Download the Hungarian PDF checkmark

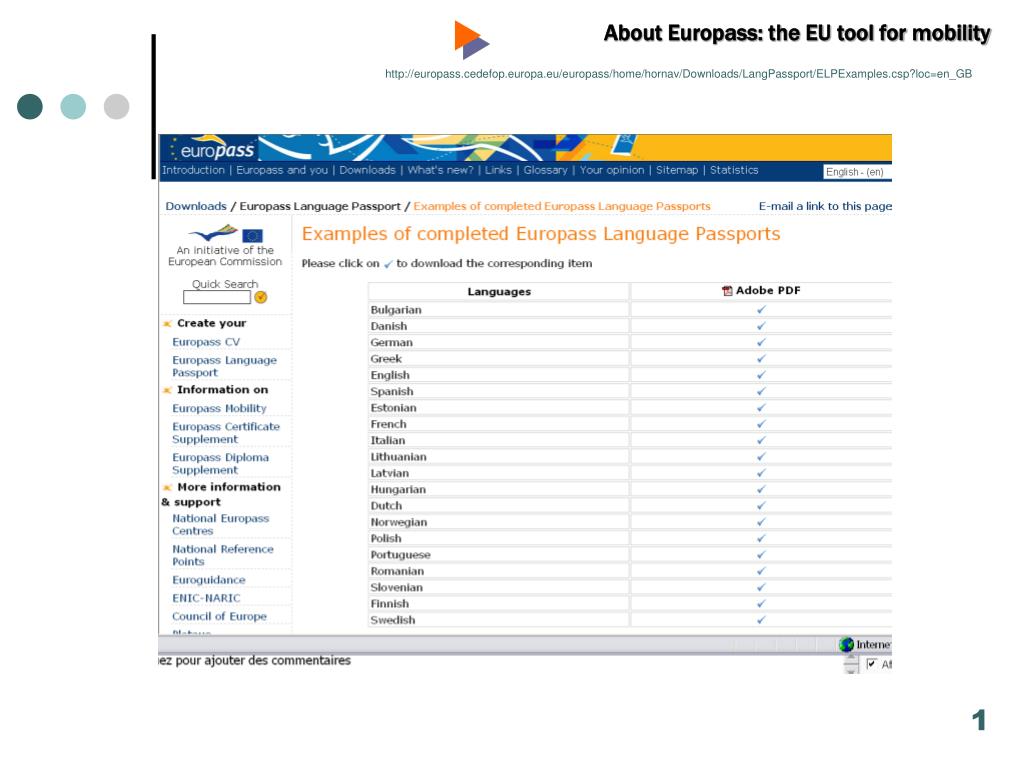(761, 489)
